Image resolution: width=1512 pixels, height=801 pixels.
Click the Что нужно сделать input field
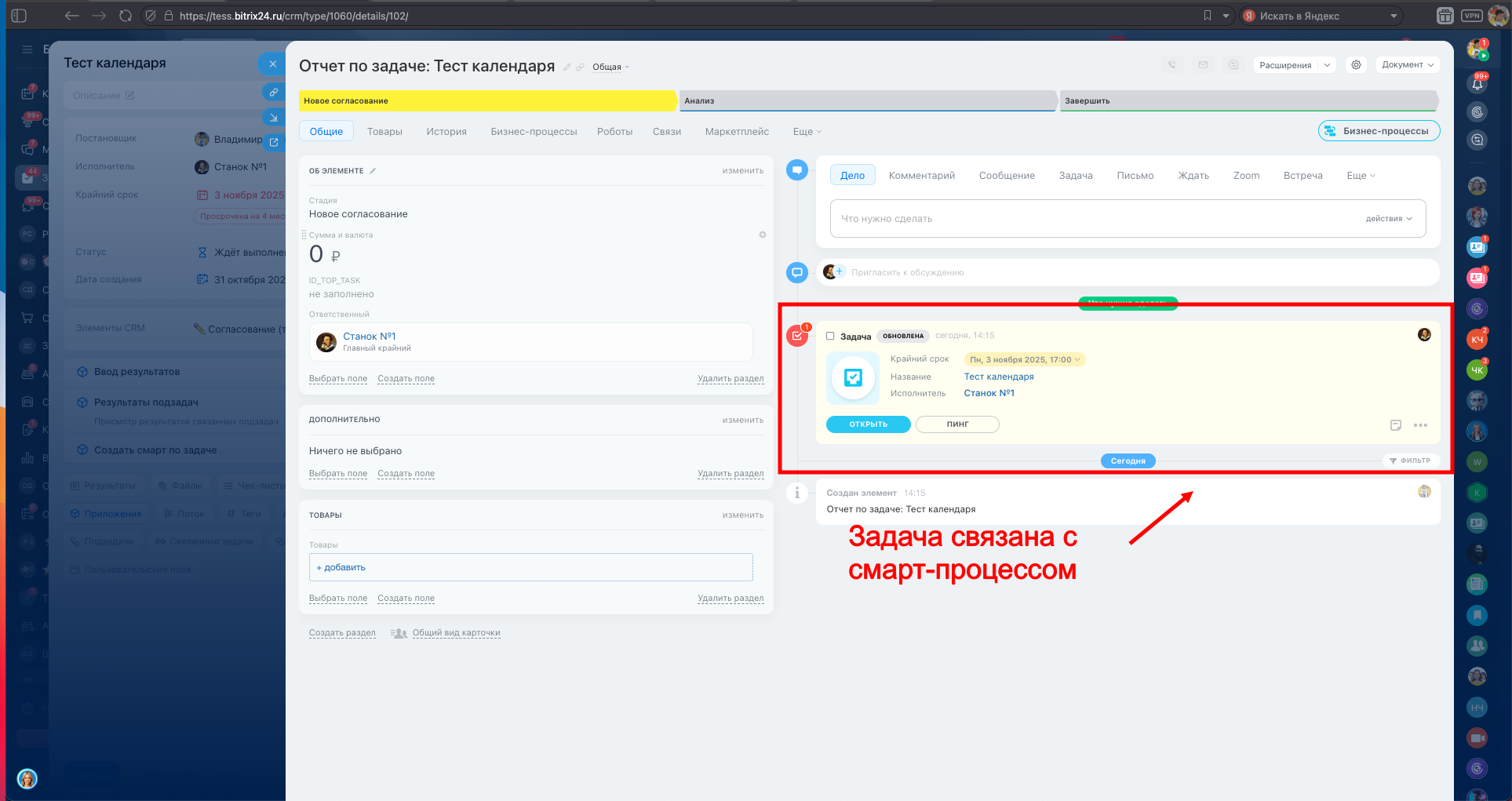click(1098, 219)
